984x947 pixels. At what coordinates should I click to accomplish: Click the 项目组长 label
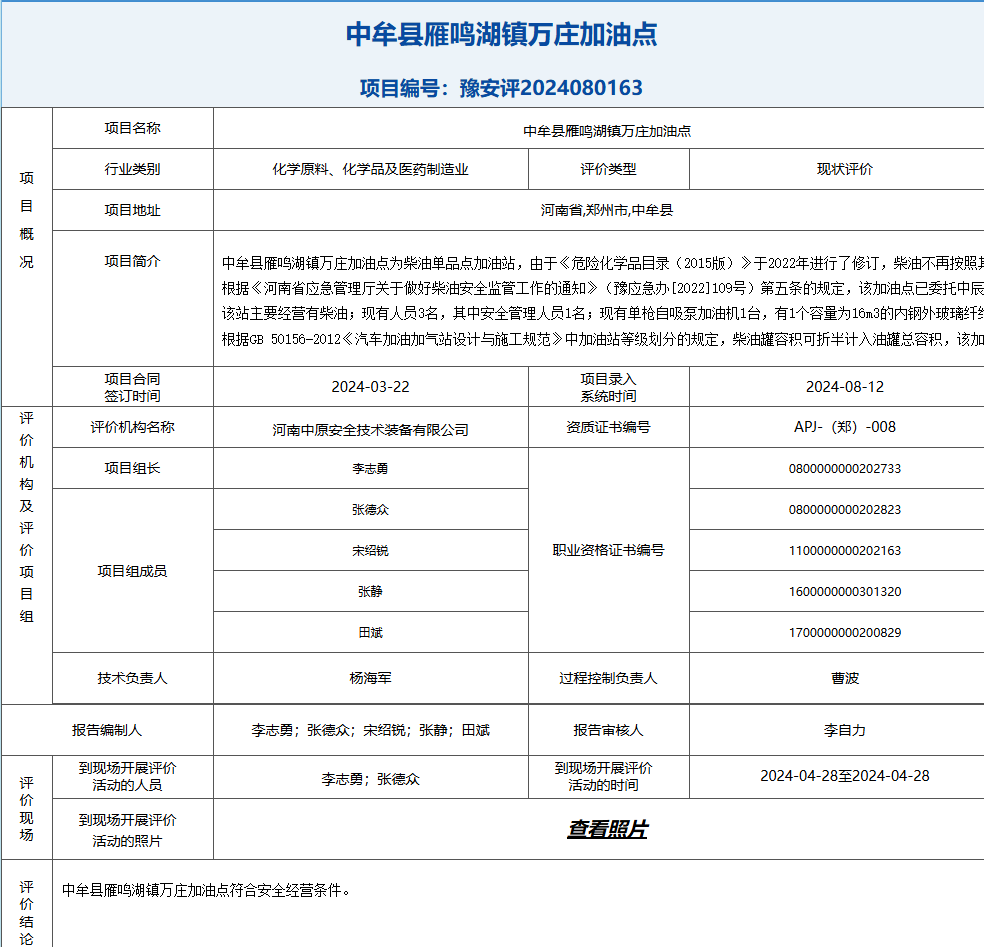132,468
